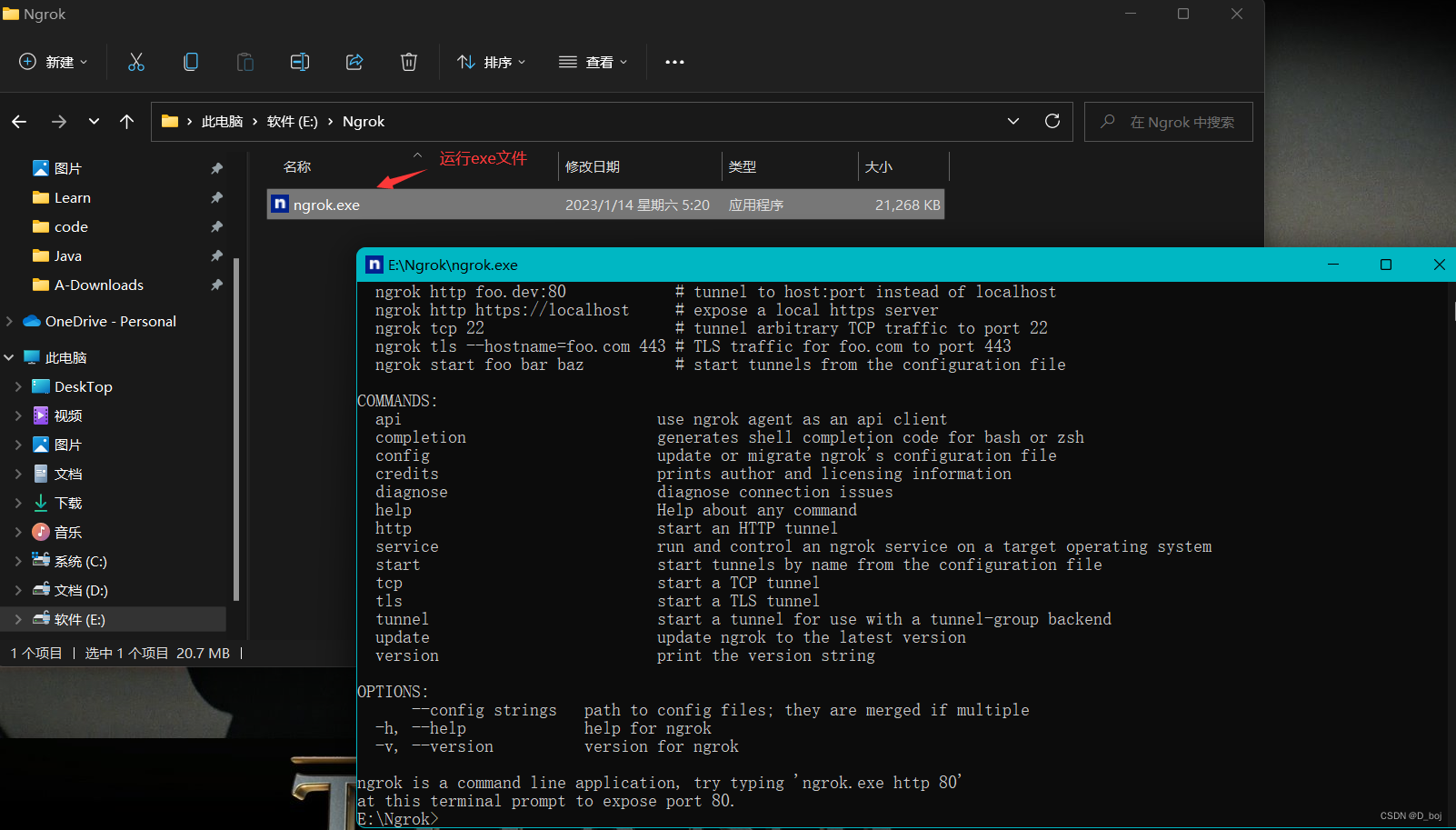Image resolution: width=1456 pixels, height=830 pixels.
Task: Refresh the Ngrok folder view
Action: point(1052,121)
